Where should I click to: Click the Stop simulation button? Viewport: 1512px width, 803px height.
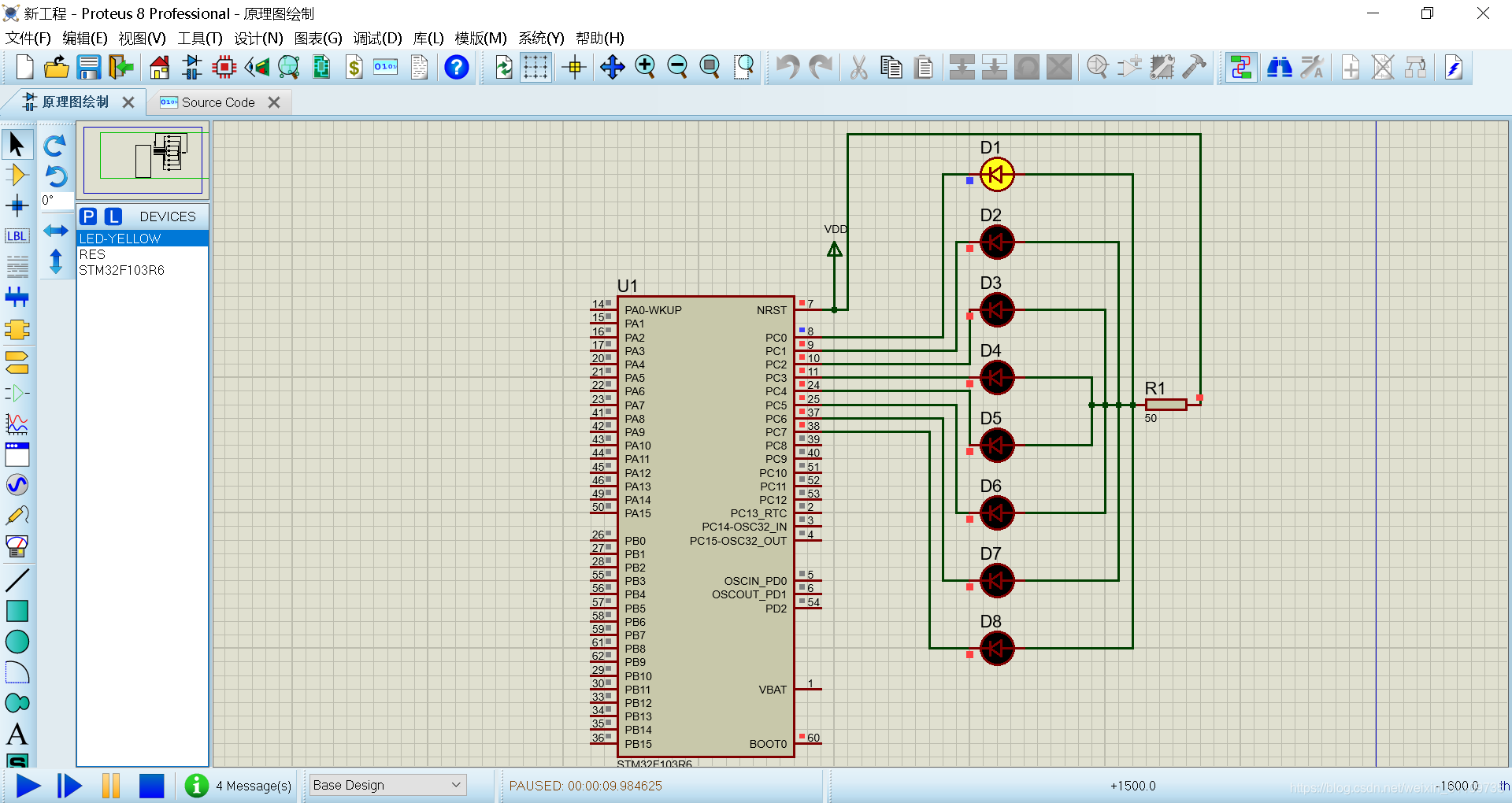[x=151, y=786]
